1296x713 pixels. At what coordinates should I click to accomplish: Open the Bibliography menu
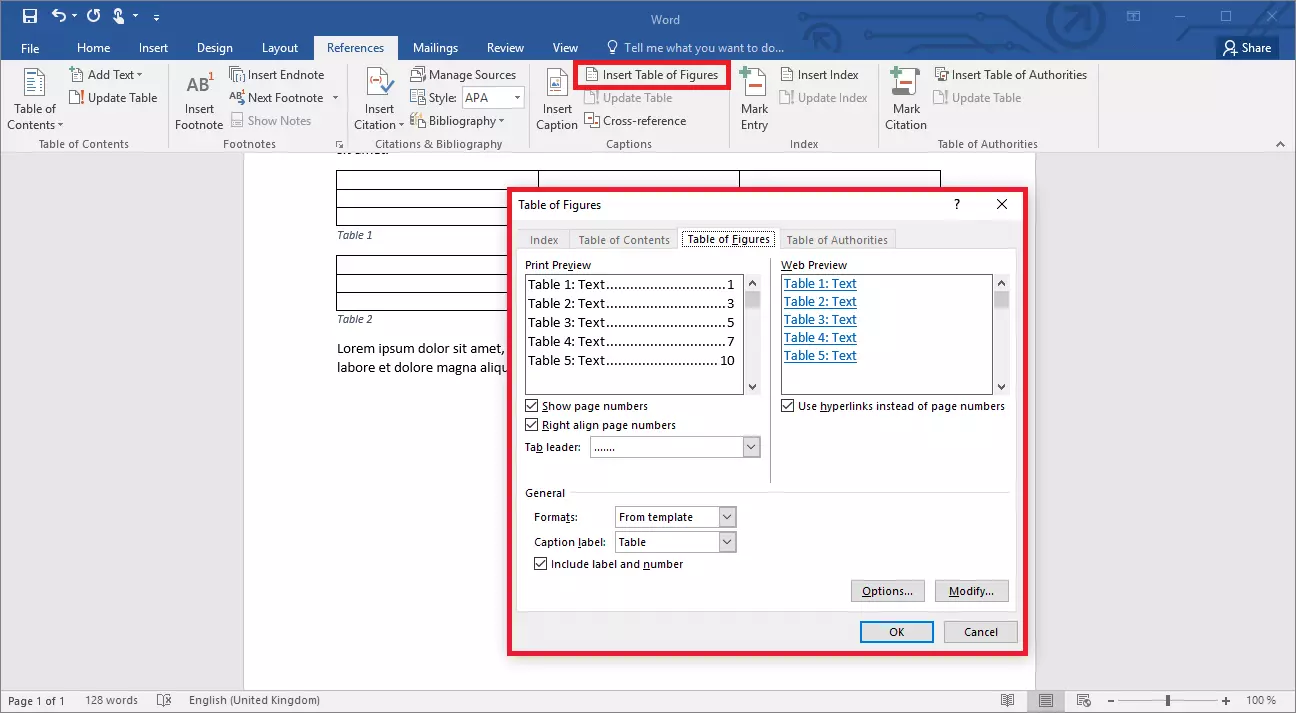[x=458, y=121]
